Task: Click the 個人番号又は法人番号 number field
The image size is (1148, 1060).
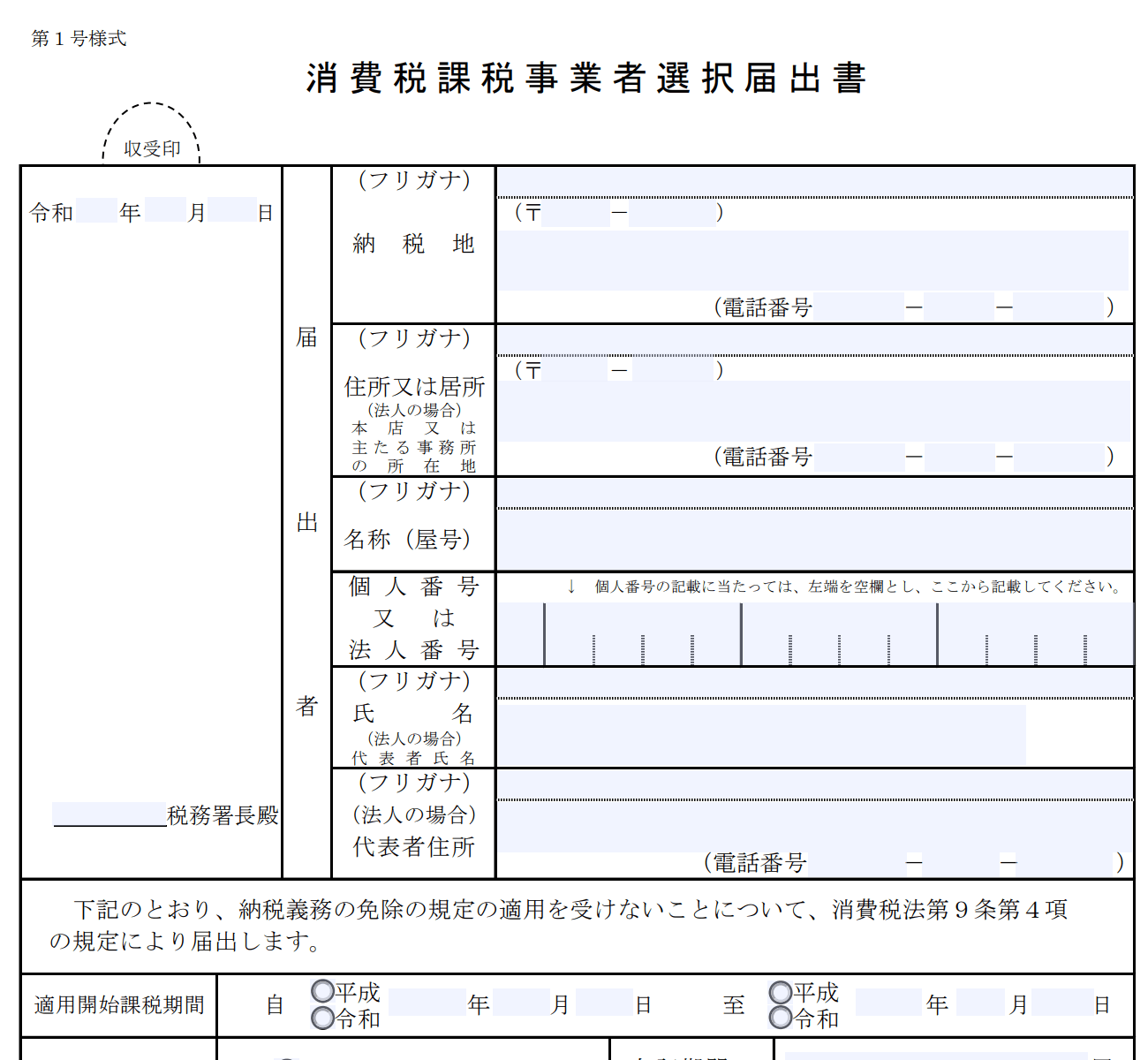Action: (x=814, y=633)
